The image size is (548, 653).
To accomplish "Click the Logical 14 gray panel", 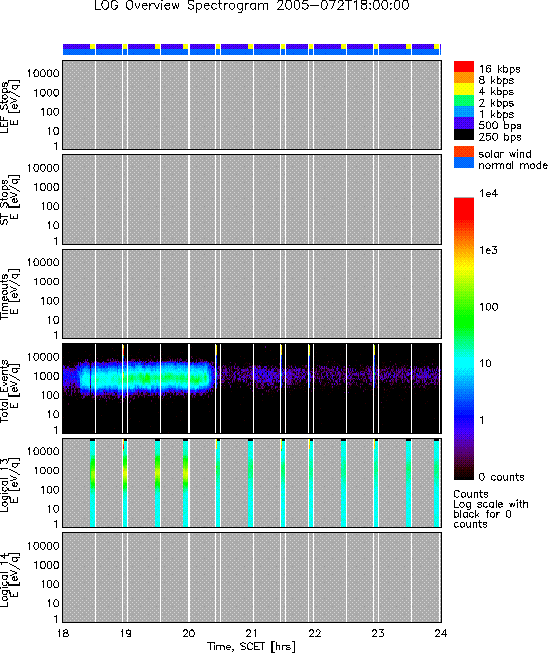I will 252,578.
